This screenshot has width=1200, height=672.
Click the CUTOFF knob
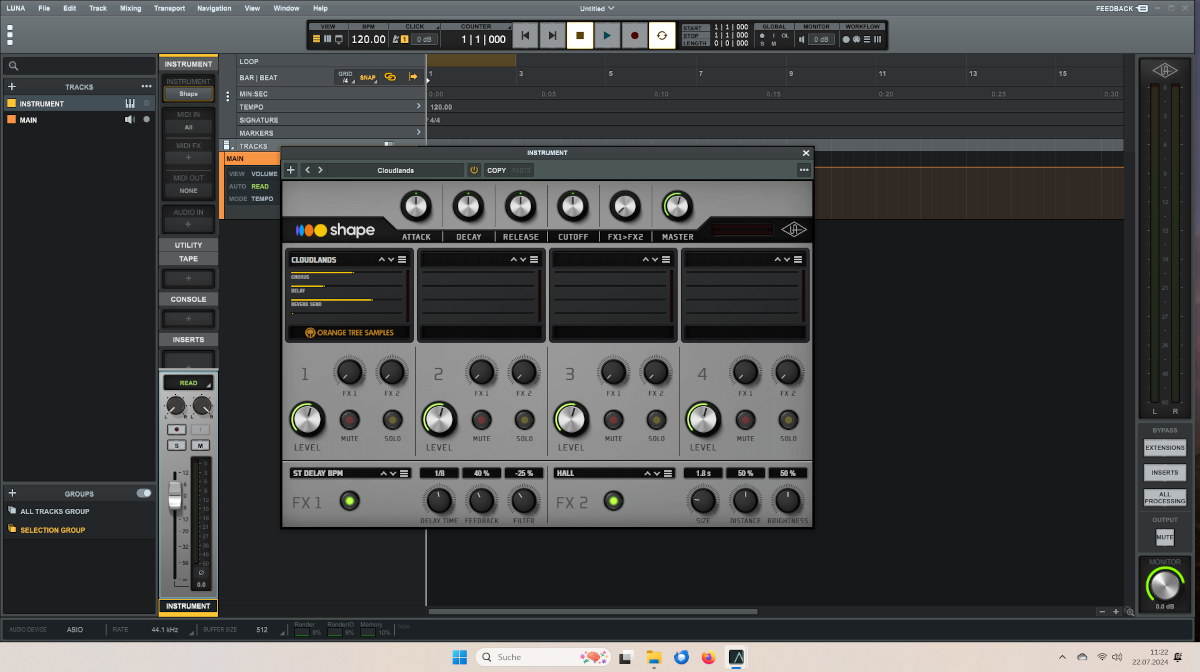(x=572, y=206)
